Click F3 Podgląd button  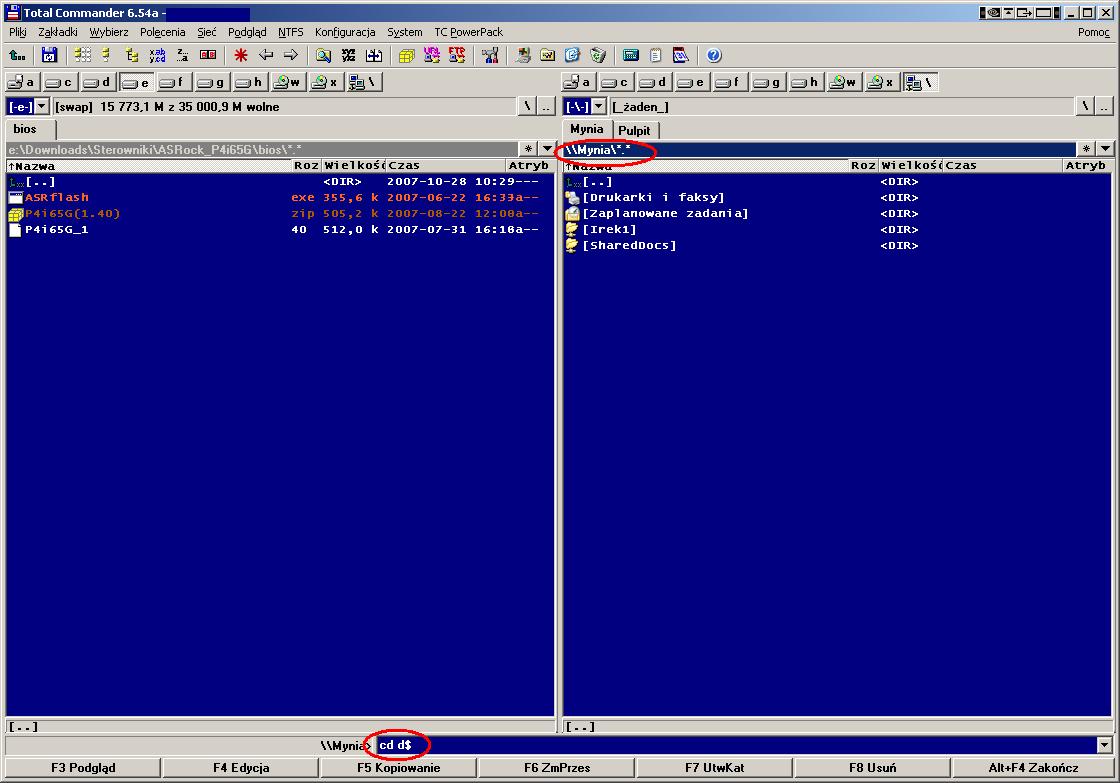[x=83, y=768]
